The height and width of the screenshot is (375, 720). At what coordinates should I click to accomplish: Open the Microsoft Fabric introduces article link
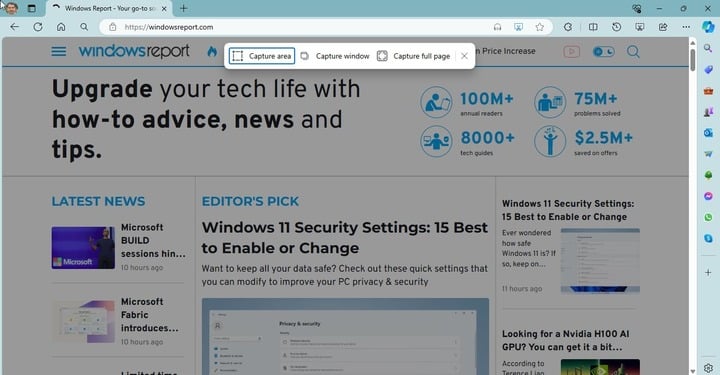(150, 315)
